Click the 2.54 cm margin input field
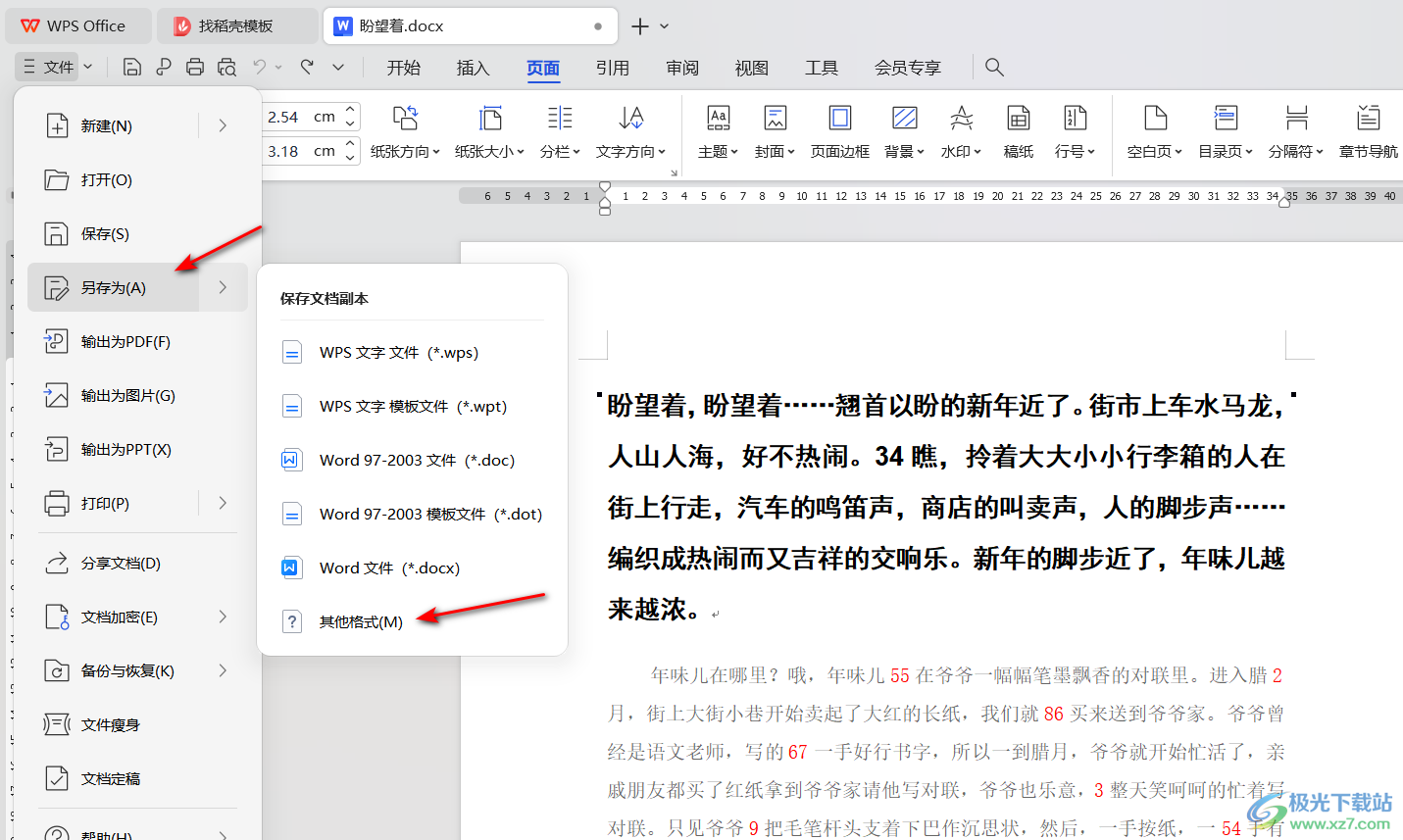The image size is (1403, 840). [302, 117]
